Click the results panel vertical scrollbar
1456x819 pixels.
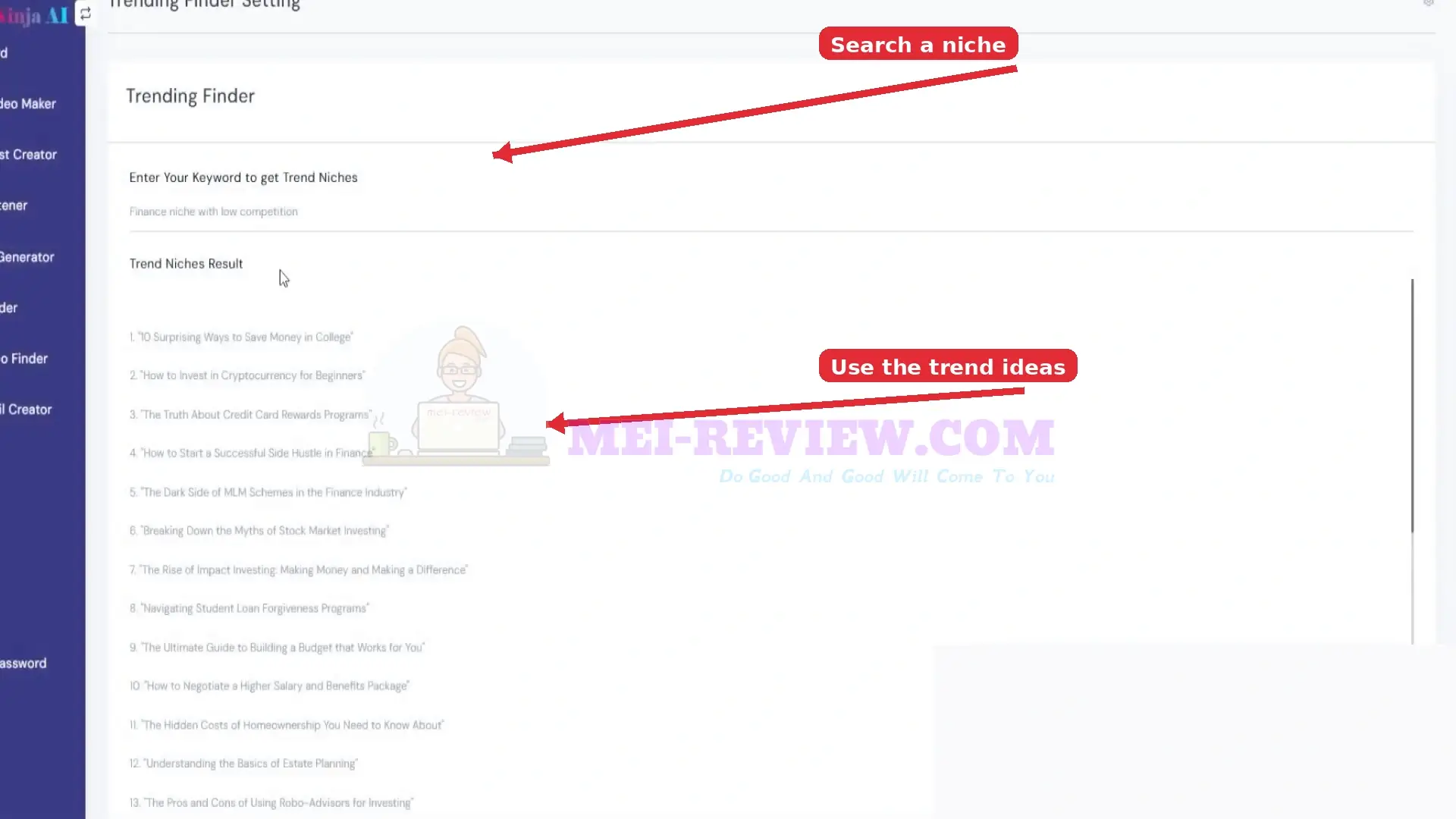[1412, 406]
